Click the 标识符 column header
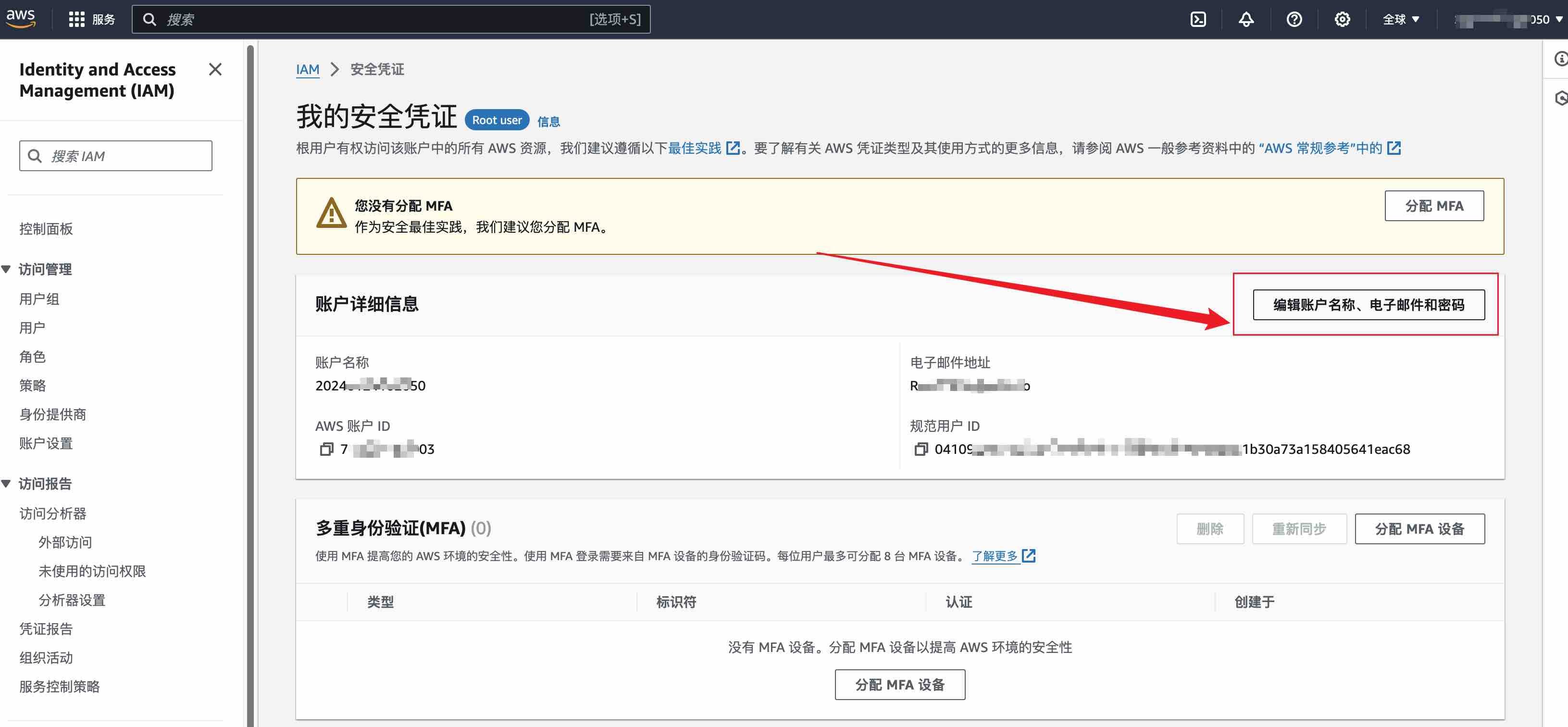 pyautogui.click(x=676, y=602)
